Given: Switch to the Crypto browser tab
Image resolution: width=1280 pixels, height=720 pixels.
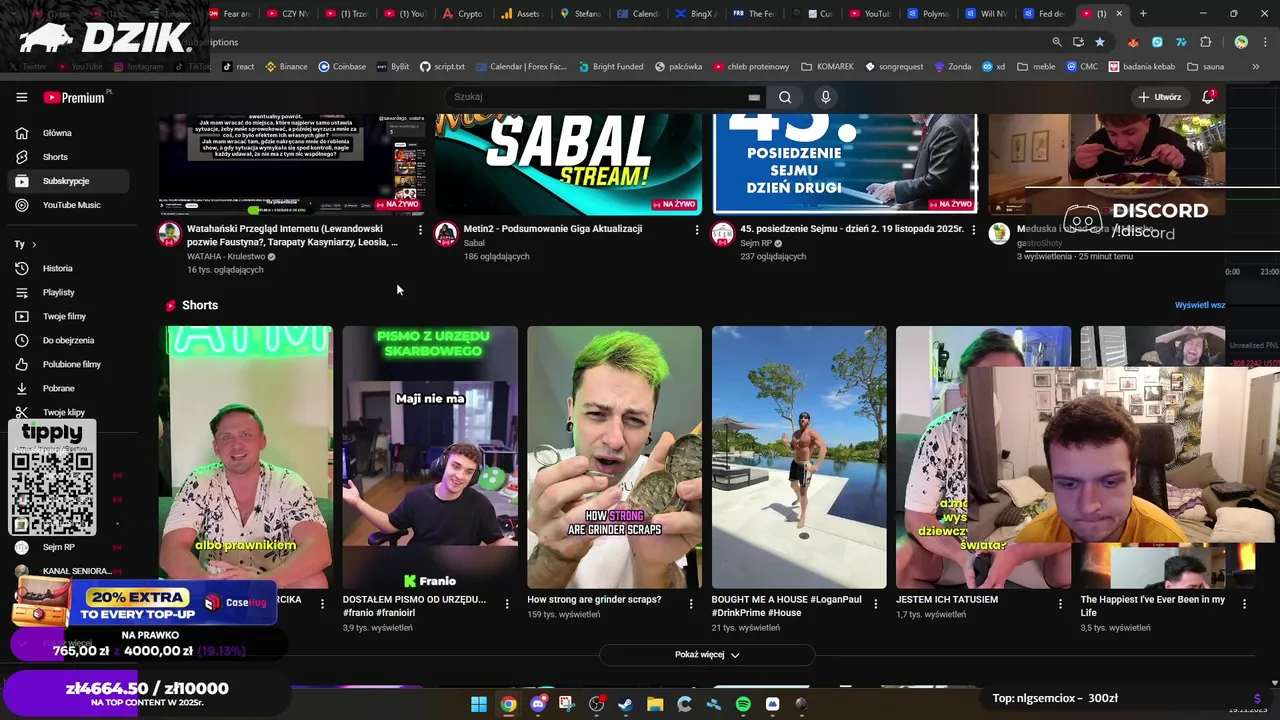Looking at the screenshot, I should [x=463, y=14].
